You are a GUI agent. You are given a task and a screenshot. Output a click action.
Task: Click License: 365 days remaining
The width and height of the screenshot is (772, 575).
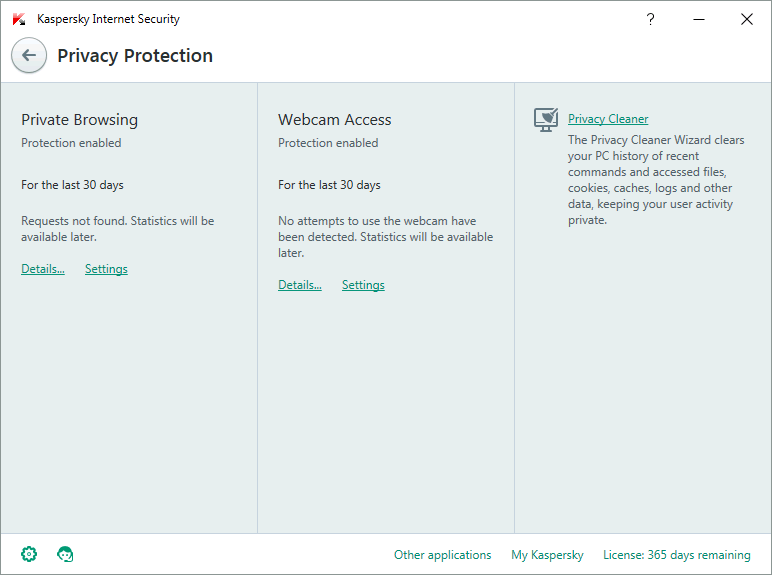pos(676,555)
